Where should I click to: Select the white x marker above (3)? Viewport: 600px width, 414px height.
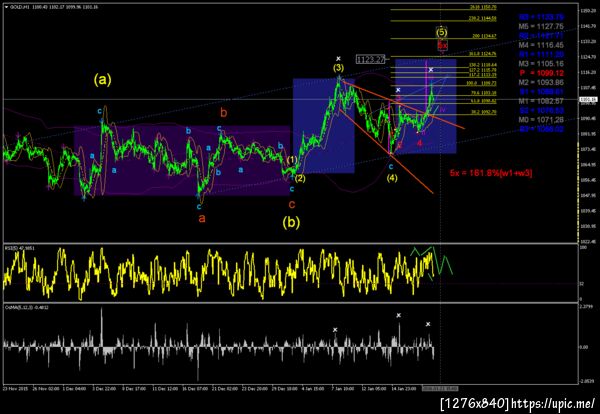338,59
